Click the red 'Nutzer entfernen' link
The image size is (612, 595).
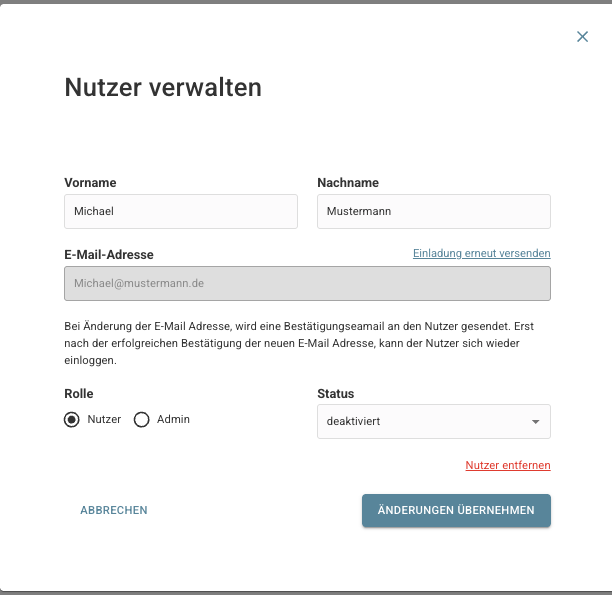[x=507, y=465]
